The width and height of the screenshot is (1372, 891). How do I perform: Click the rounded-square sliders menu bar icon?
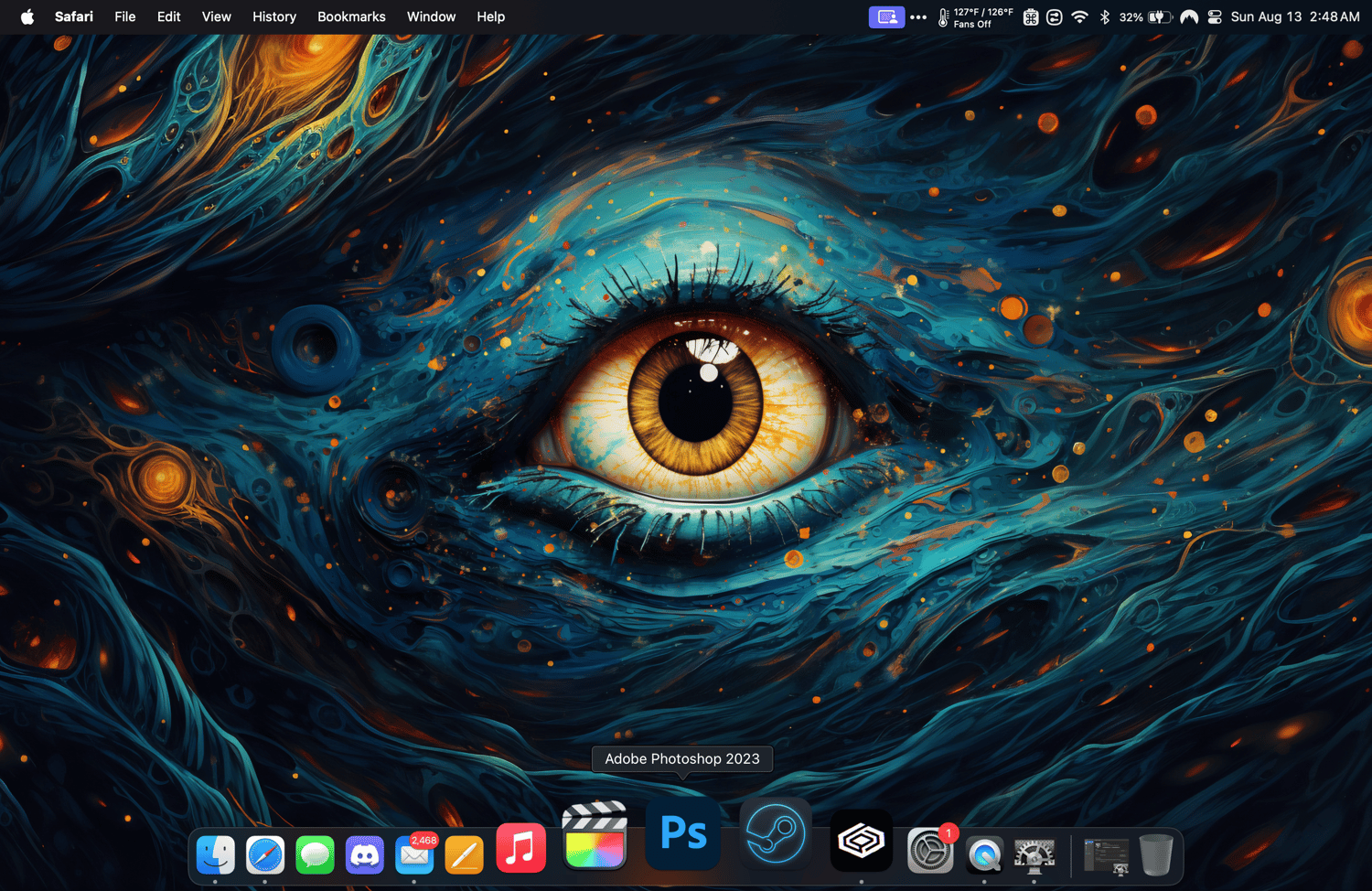[x=1055, y=16]
